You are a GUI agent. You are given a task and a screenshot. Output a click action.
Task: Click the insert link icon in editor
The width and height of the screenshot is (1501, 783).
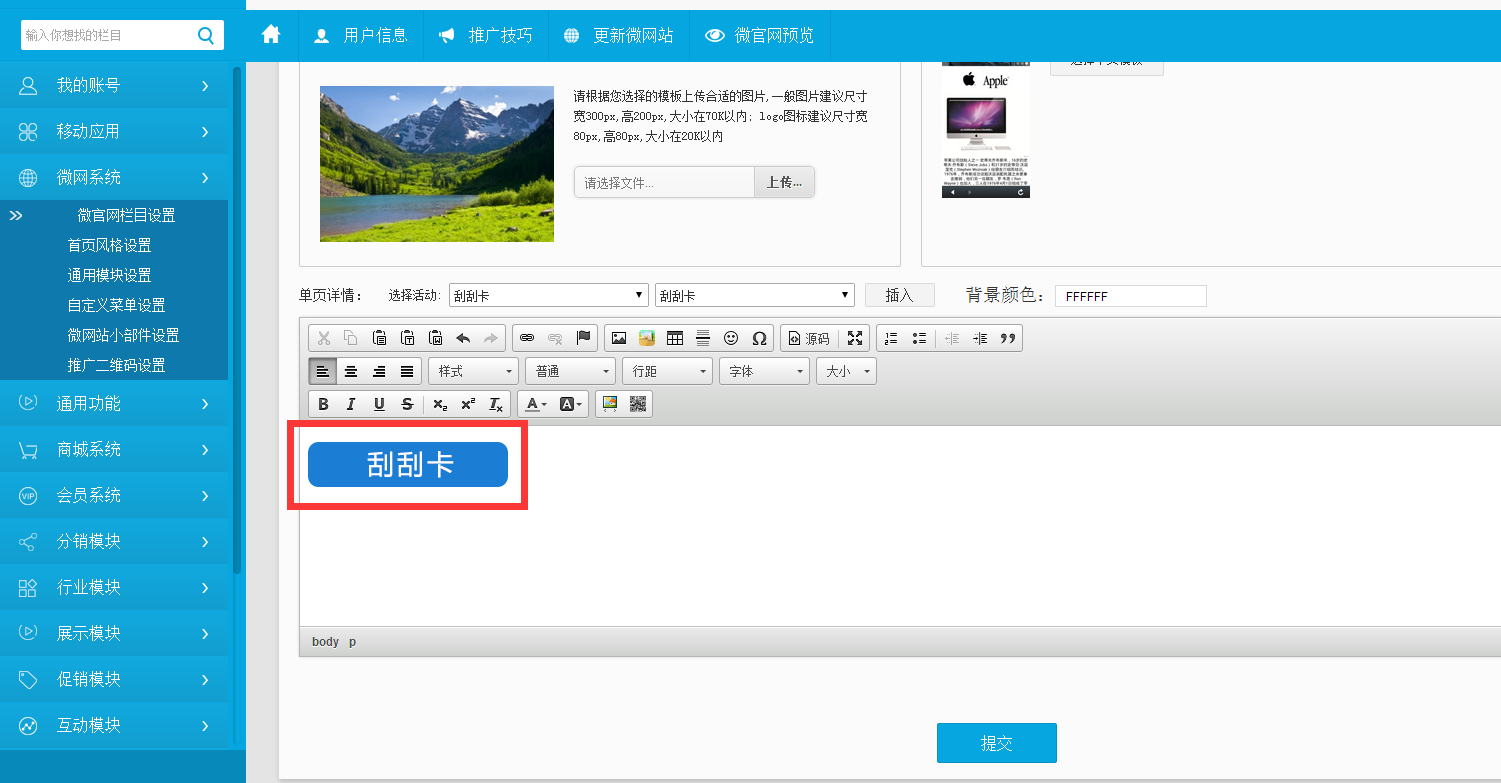tap(527, 338)
